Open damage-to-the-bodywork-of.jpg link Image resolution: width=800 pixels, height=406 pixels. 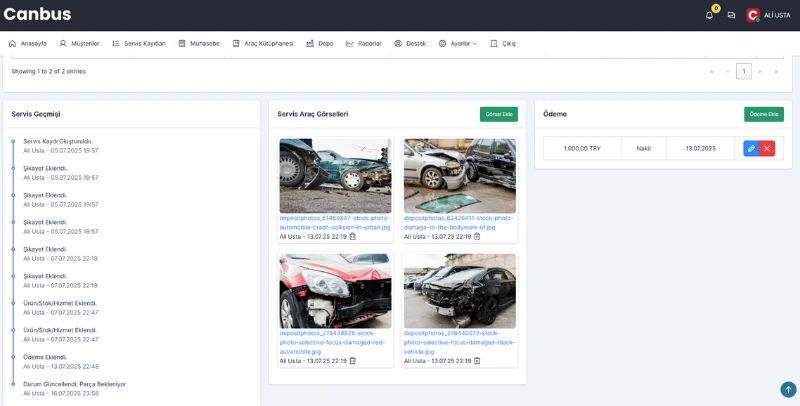(x=458, y=222)
